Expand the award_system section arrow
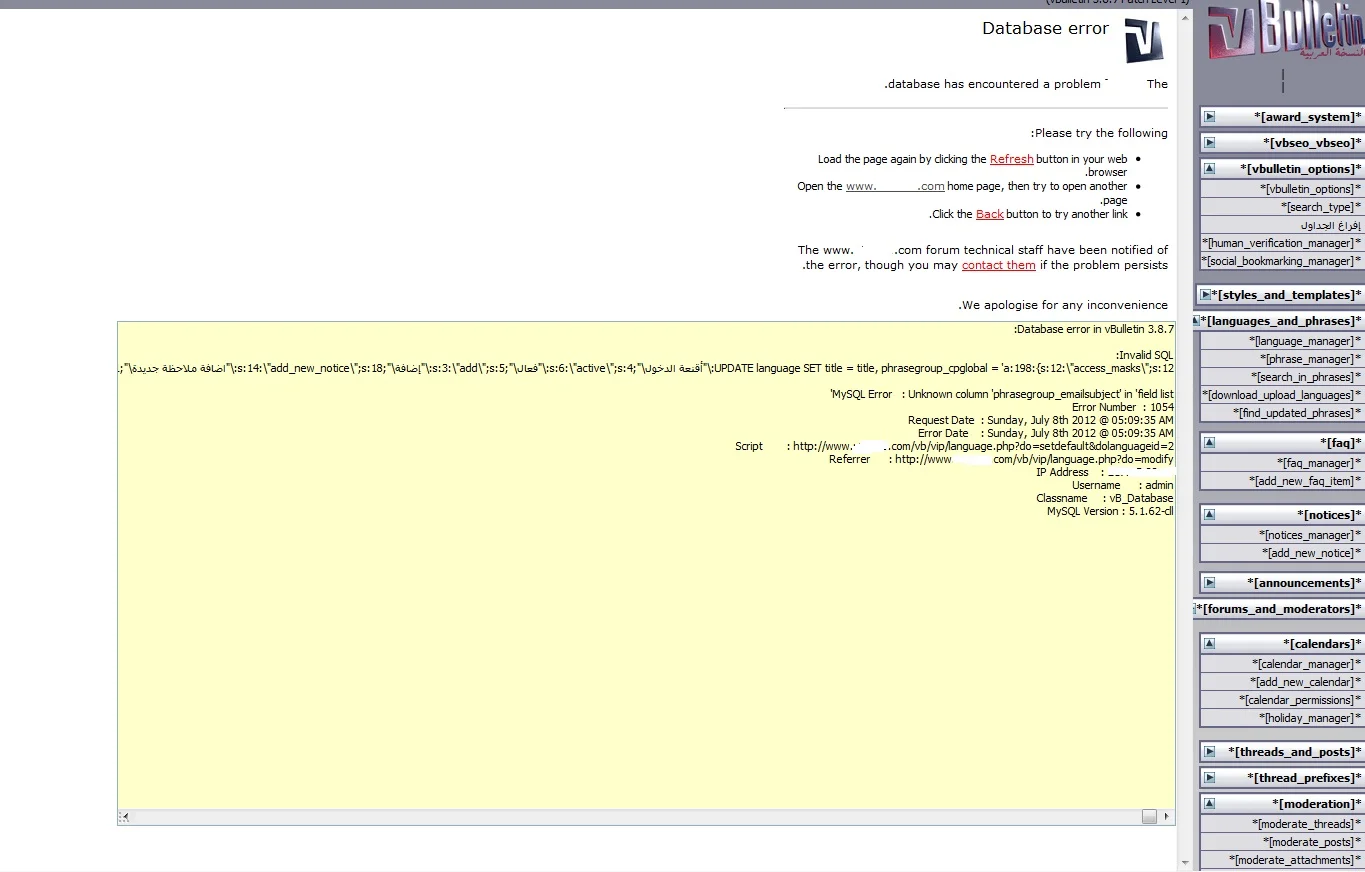 tap(1209, 117)
